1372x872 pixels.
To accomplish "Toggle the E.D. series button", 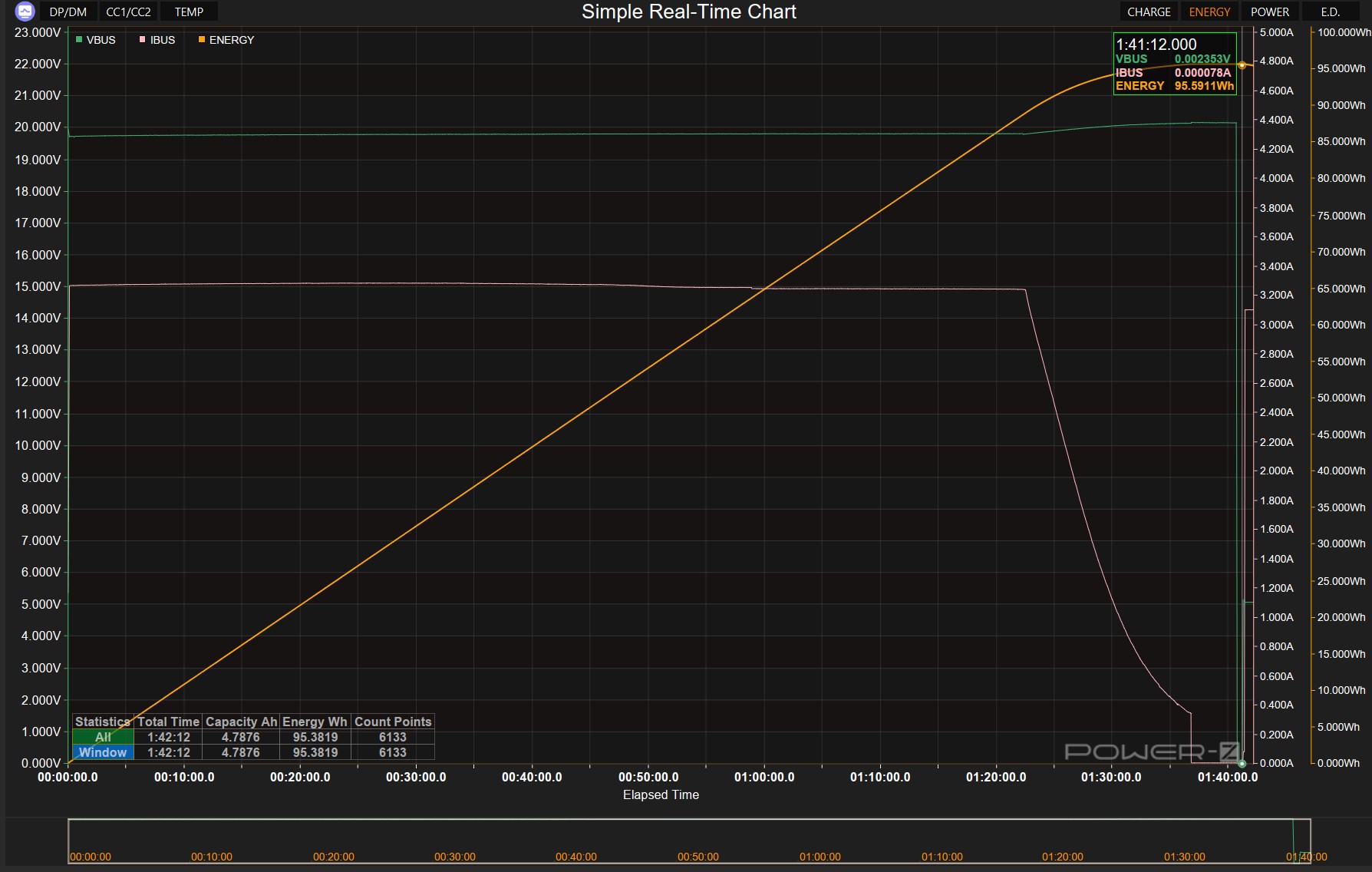I will tap(1331, 12).
